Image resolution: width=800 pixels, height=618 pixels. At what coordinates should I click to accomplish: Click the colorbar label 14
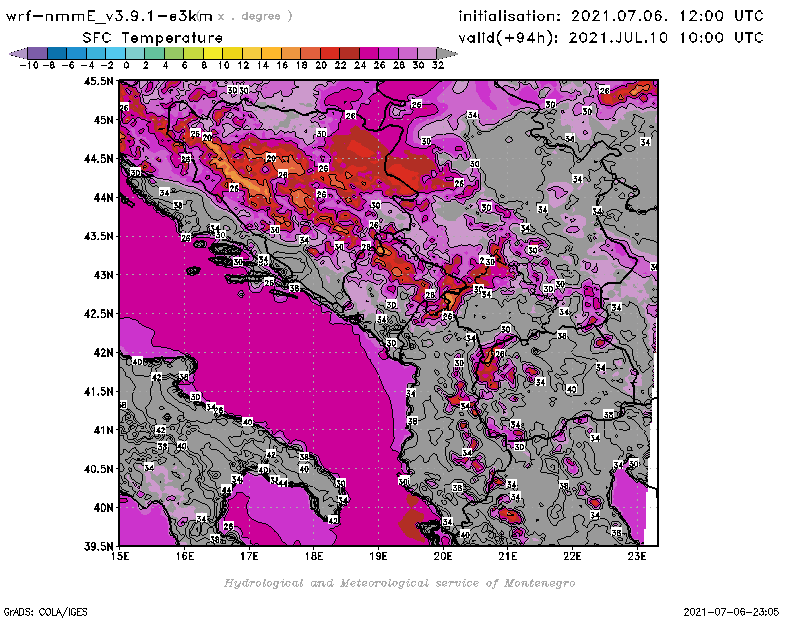pos(263,65)
